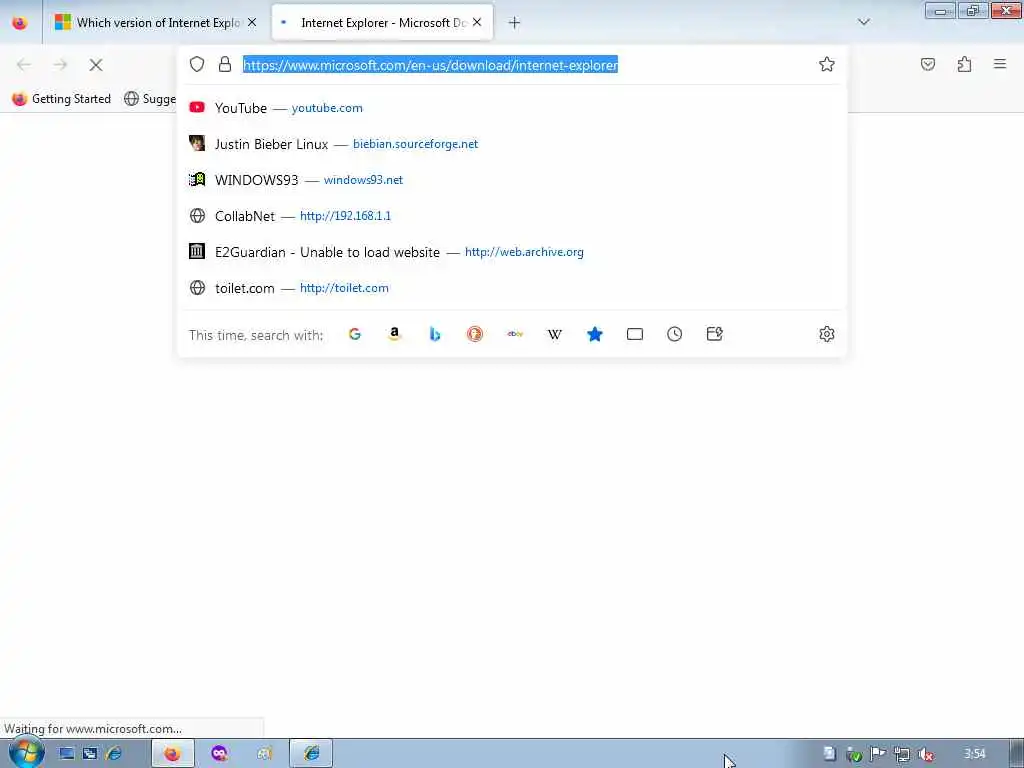Click Internet Explorer taskbar window button

[312, 754]
